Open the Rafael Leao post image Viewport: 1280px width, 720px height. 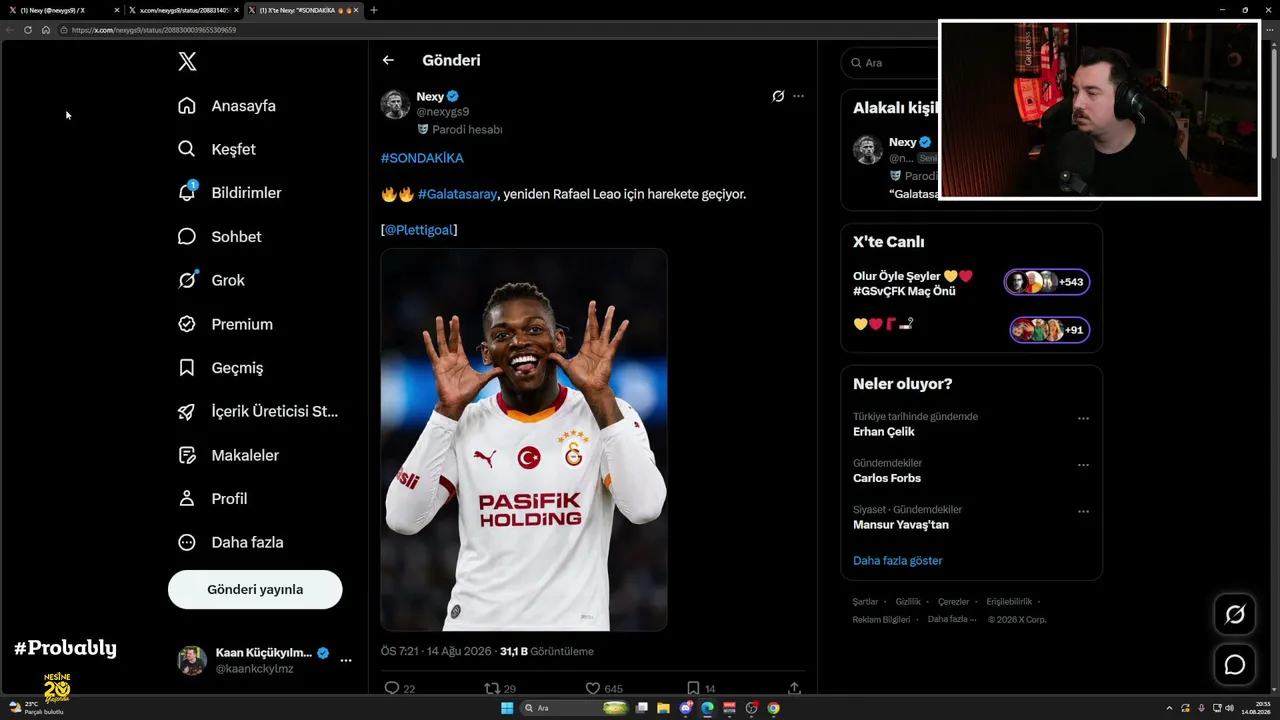(524, 440)
